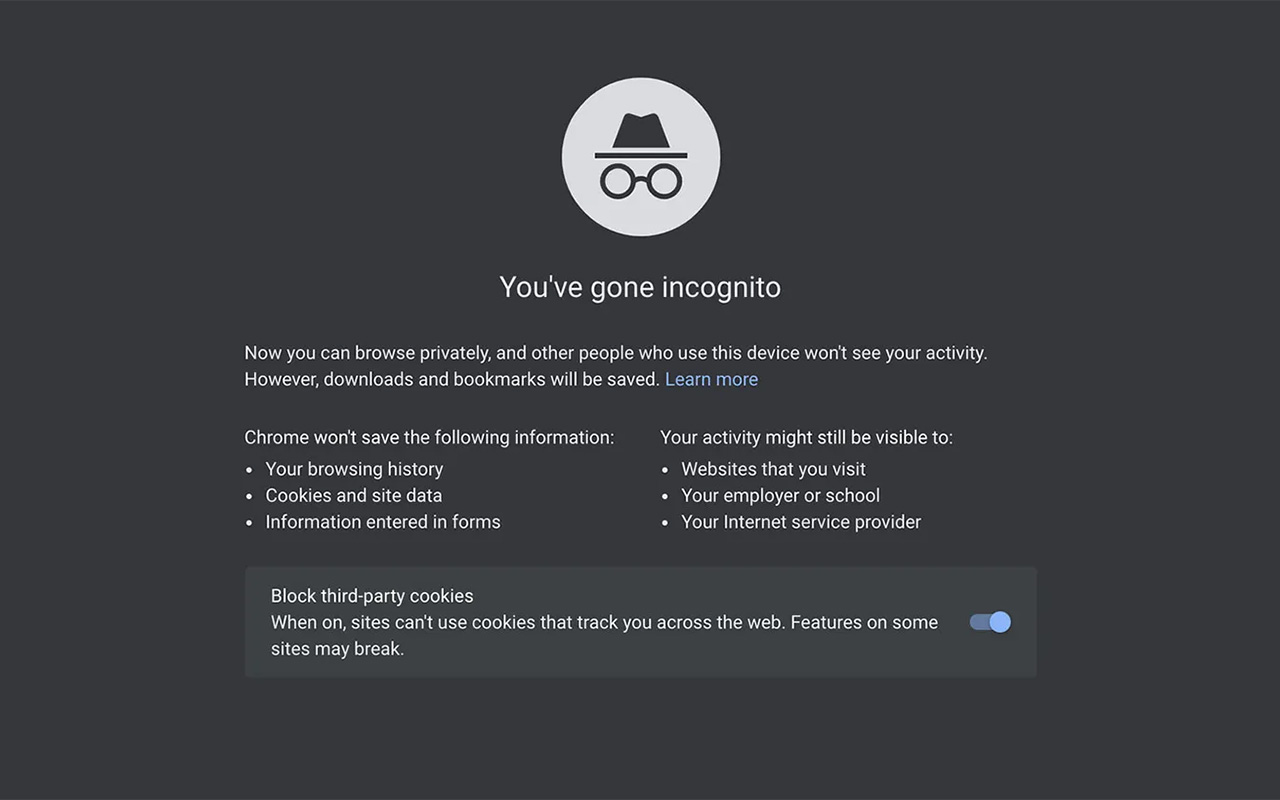Click the Chrome won't save information header
The image size is (1280, 800).
pos(430,437)
